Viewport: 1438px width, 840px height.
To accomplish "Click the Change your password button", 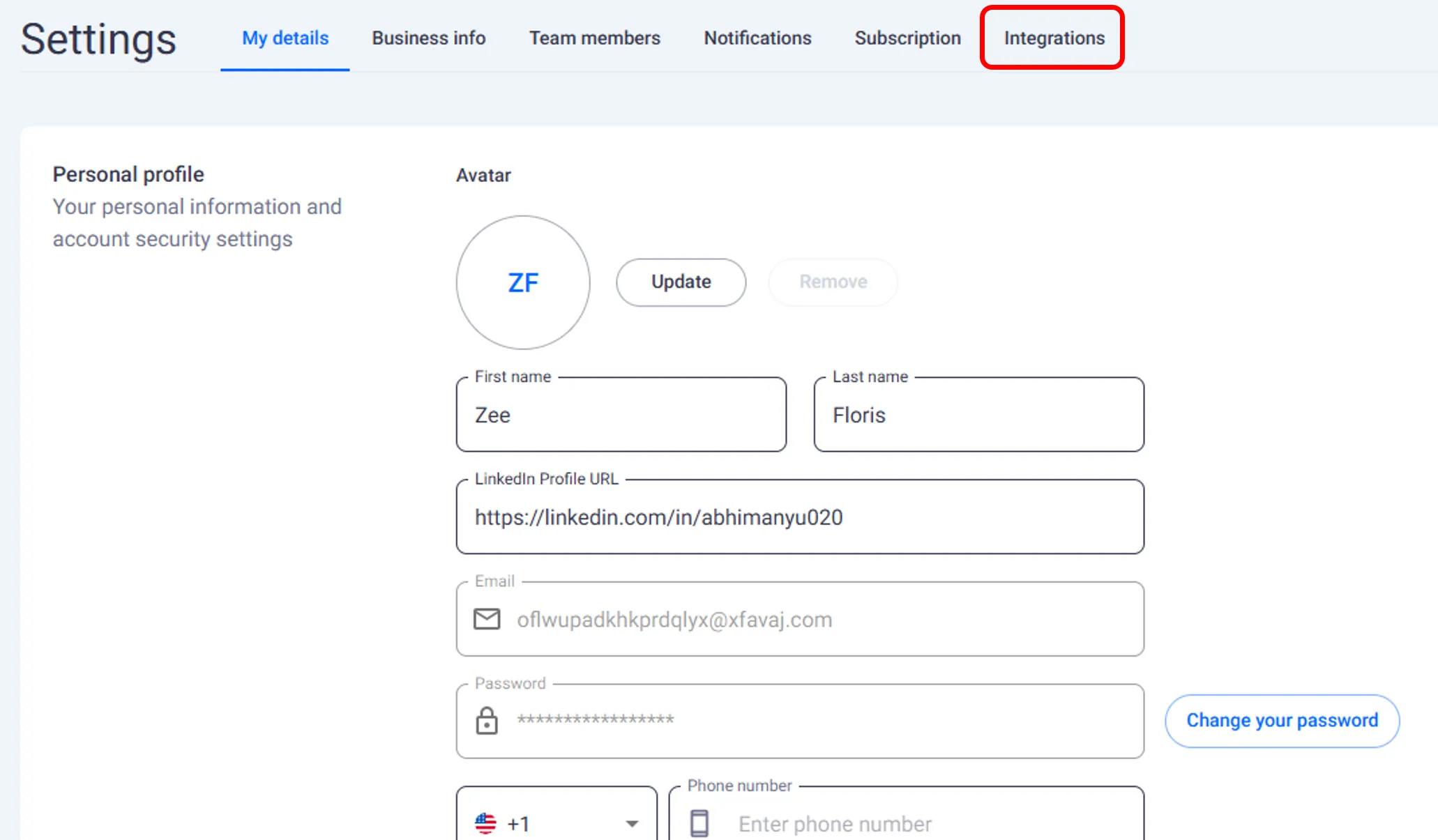I will [x=1282, y=720].
